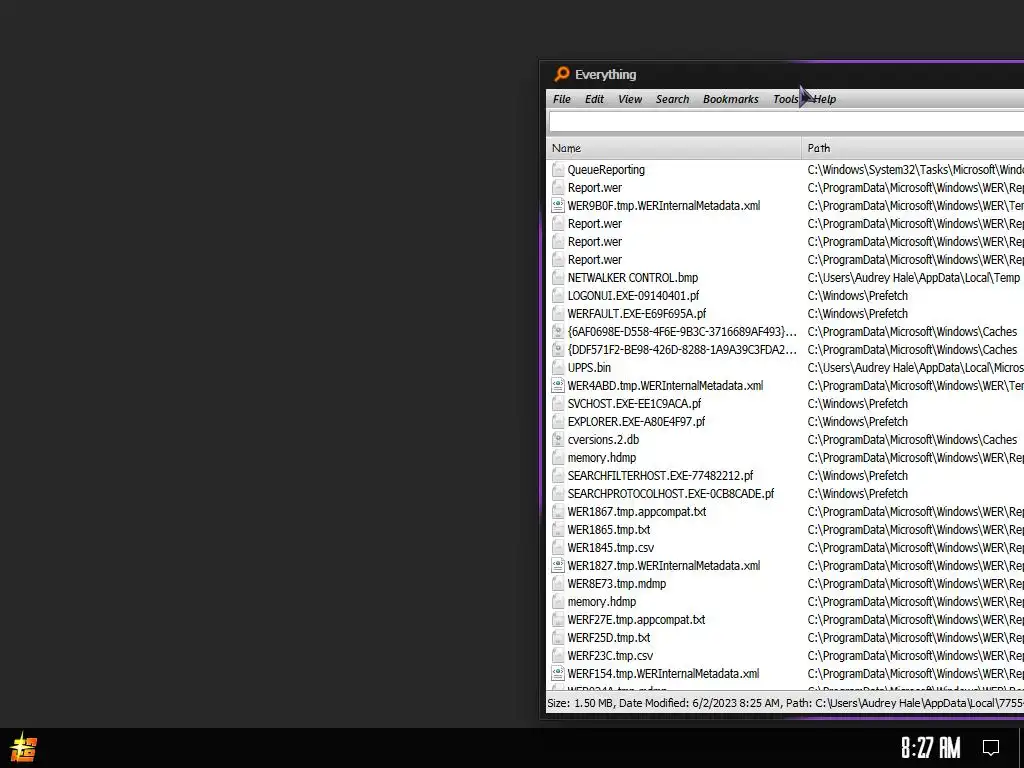The image size is (1024, 768).
Task: Open the Search menu
Action: (673, 99)
